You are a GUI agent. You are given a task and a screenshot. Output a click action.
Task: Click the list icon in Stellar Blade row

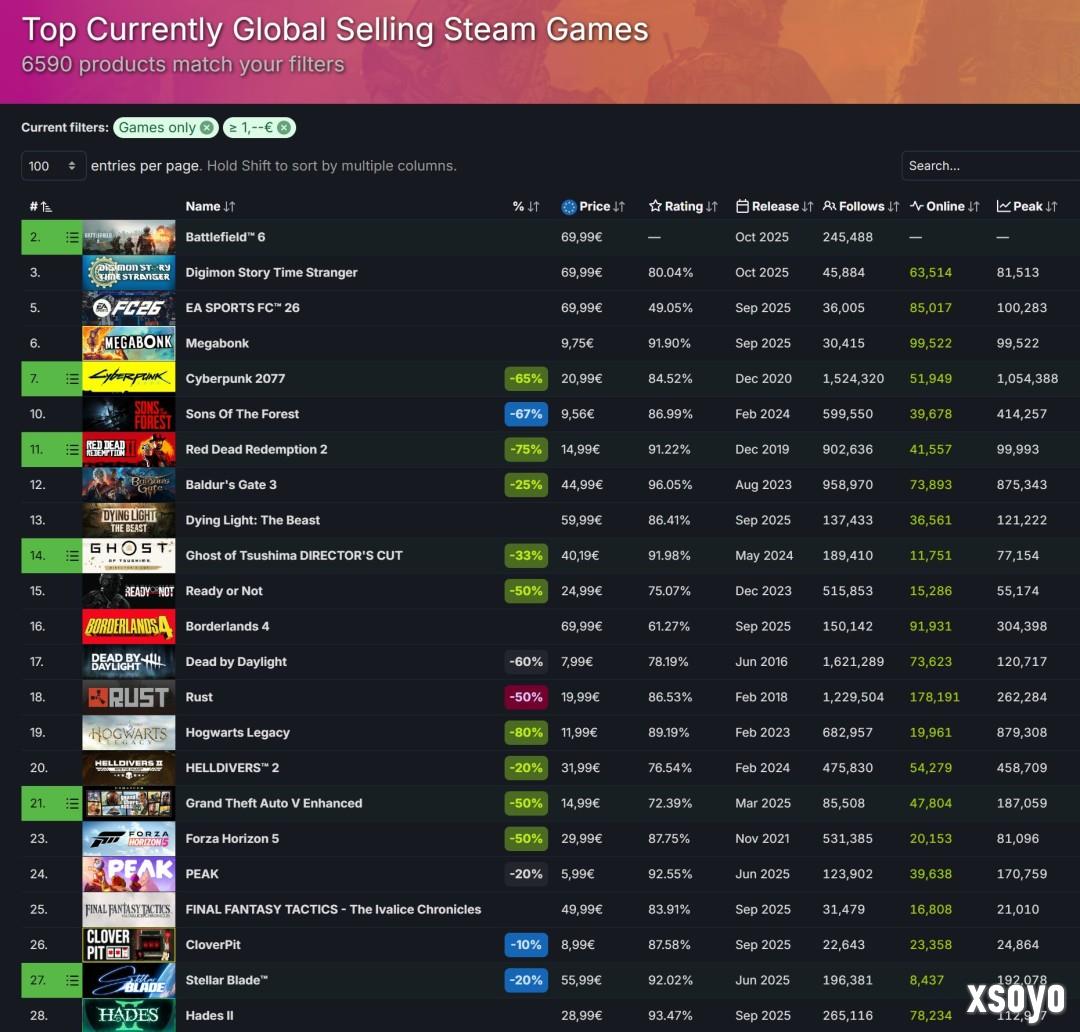coord(72,981)
